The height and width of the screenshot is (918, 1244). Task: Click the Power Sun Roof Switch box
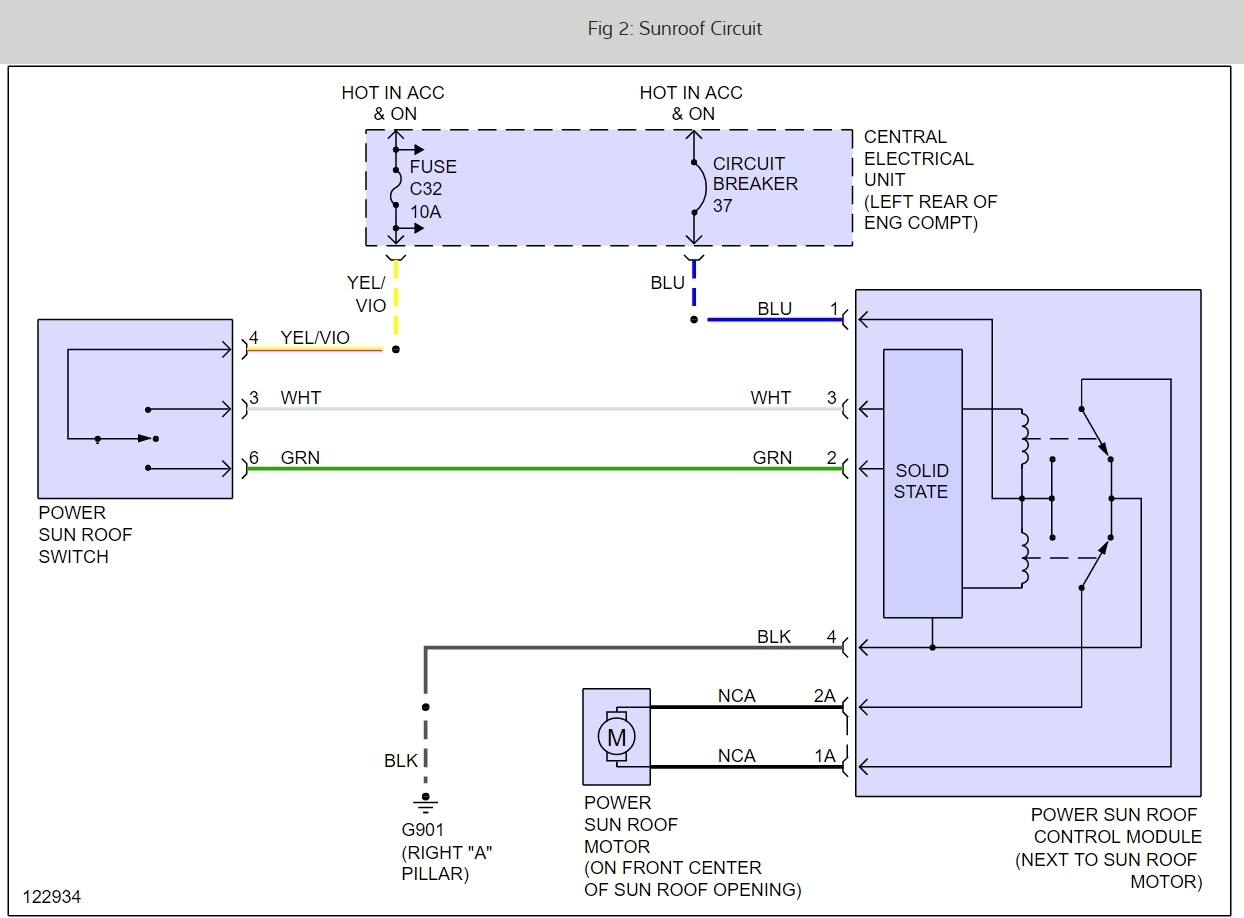click(135, 409)
